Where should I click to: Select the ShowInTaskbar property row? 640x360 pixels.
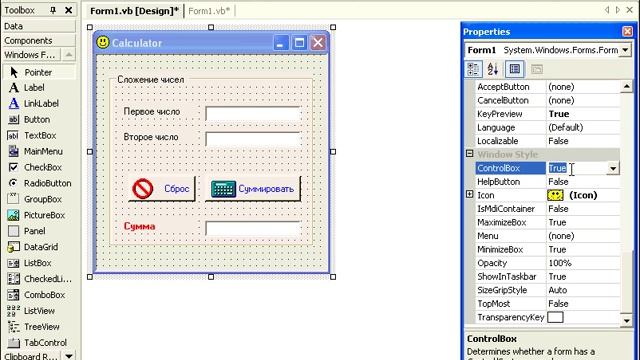point(547,277)
